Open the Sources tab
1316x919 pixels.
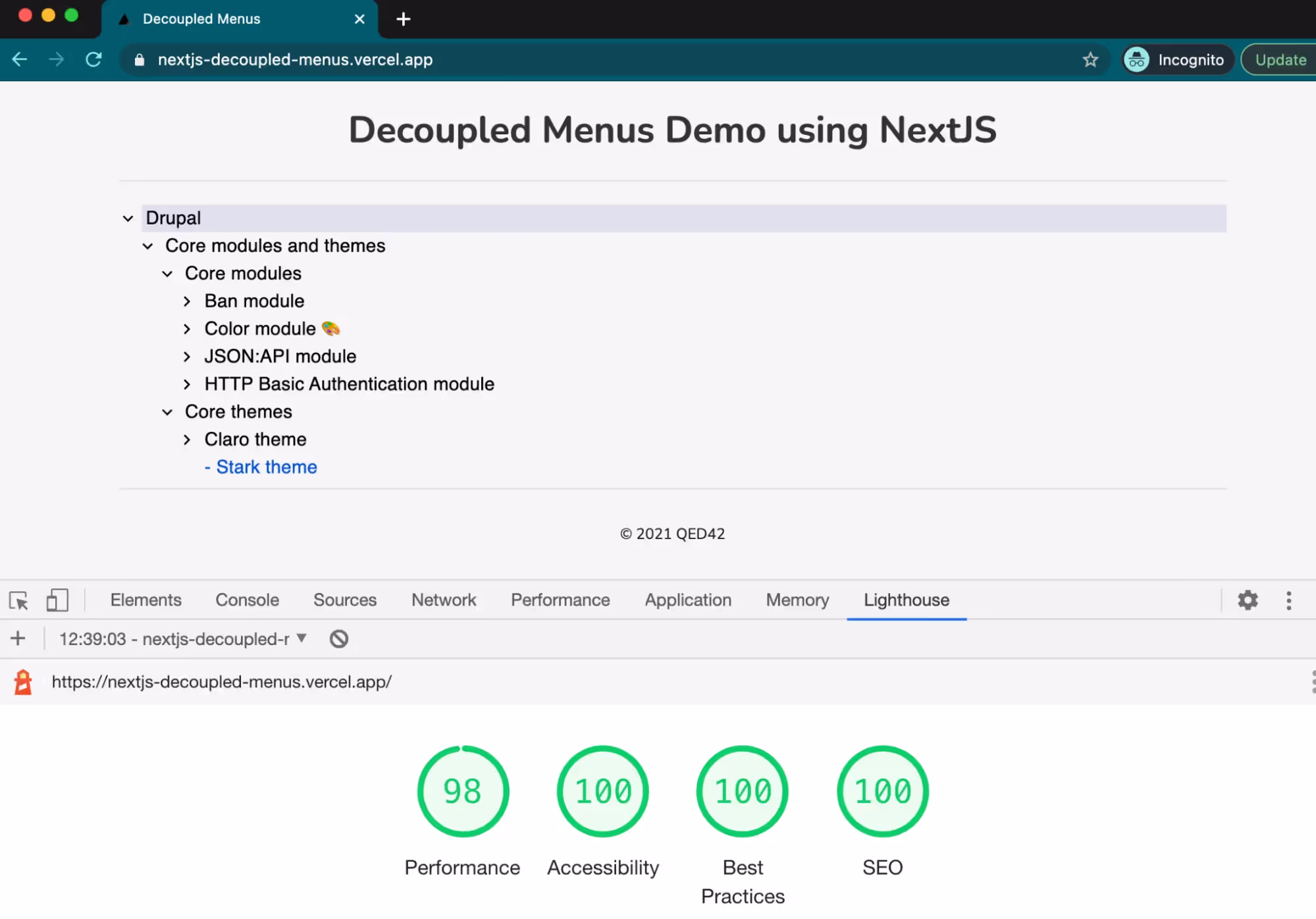(x=345, y=600)
